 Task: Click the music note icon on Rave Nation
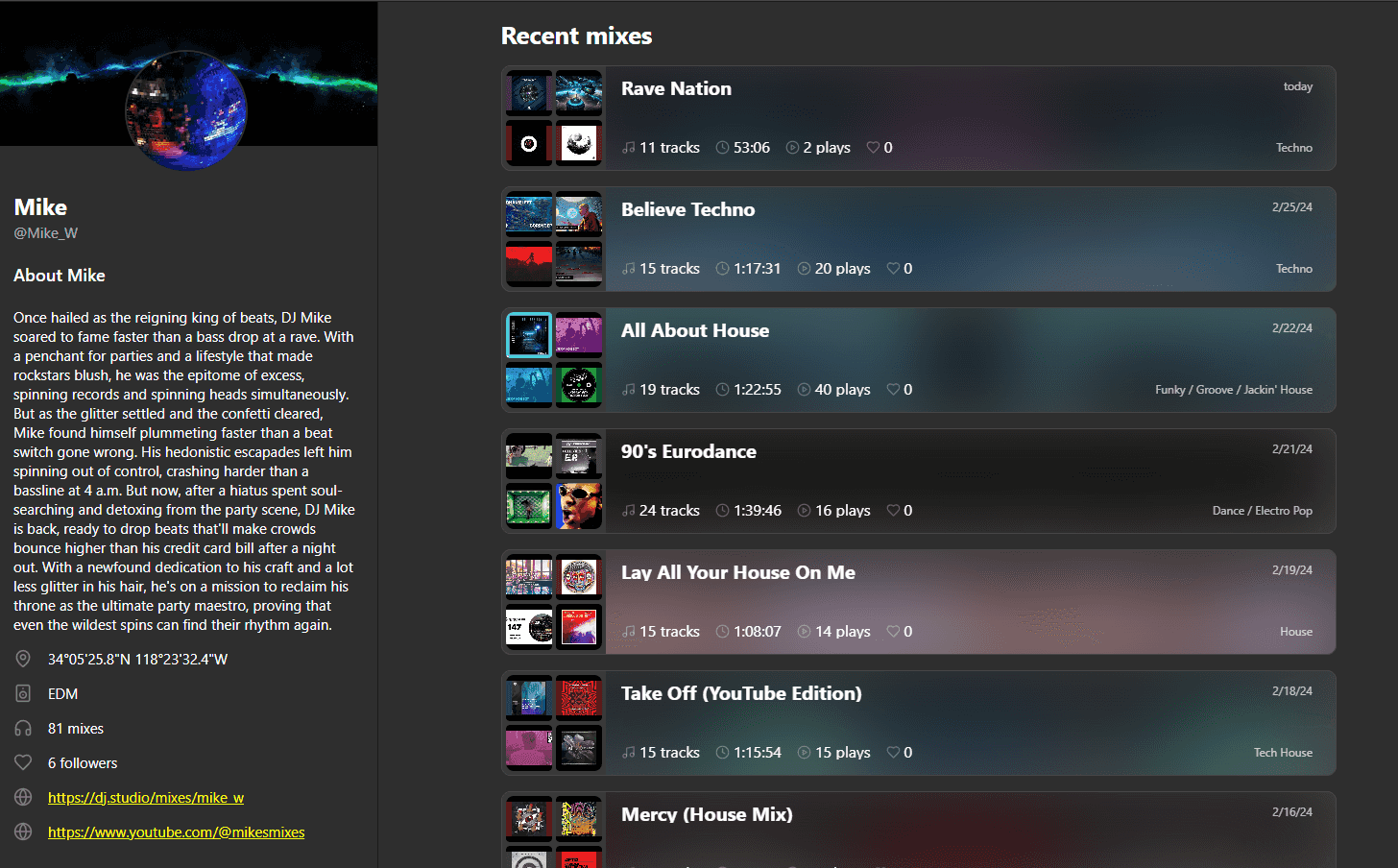(628, 147)
